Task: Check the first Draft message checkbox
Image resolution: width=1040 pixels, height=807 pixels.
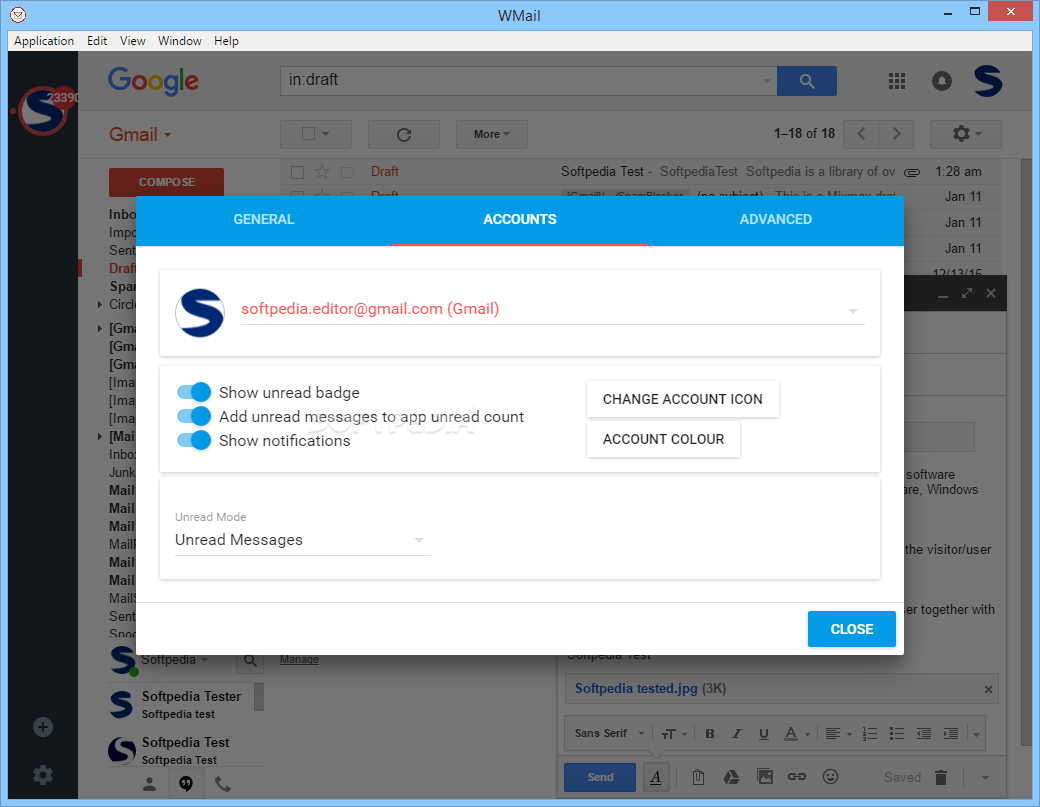Action: point(297,172)
